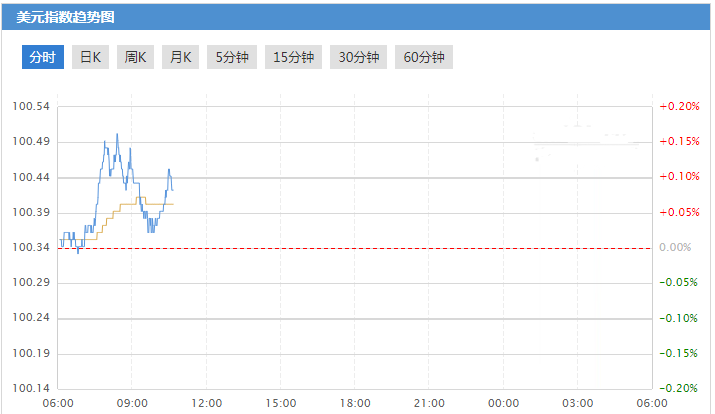Switch to the 30分钟 interval
Image resolution: width=715 pixels, height=414 pixels.
(359, 58)
